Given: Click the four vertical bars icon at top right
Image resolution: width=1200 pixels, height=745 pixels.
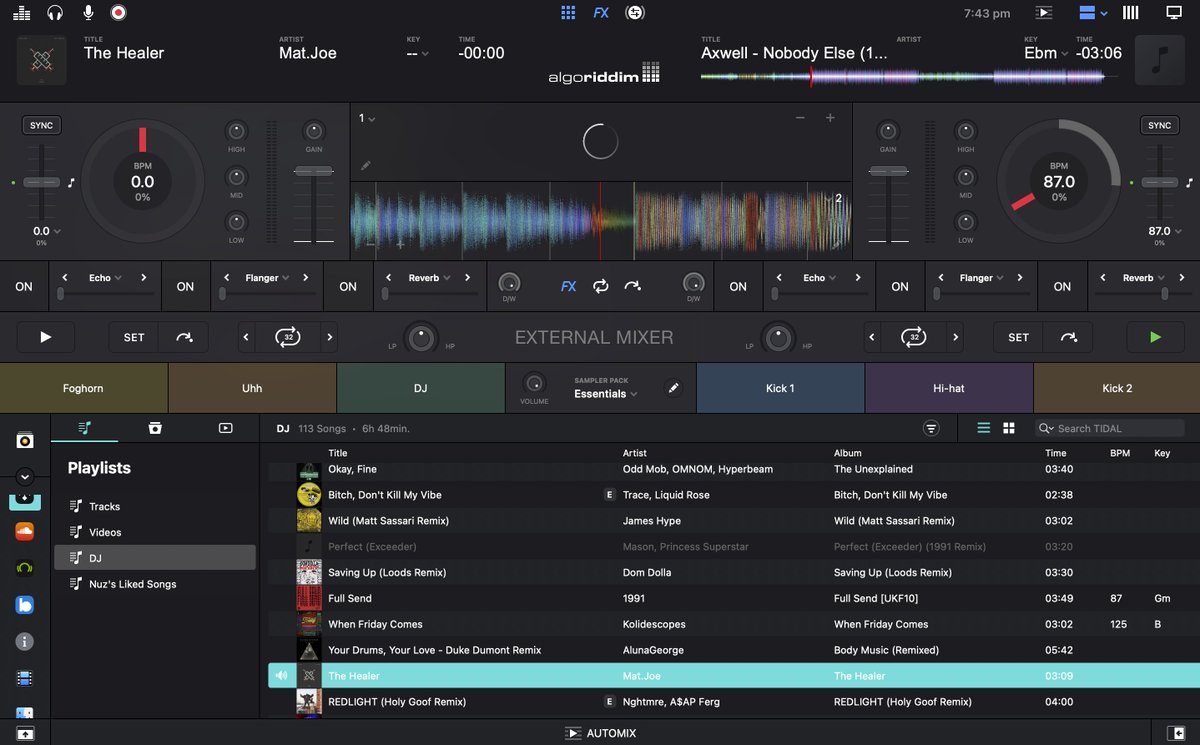Looking at the screenshot, I should click(1131, 13).
